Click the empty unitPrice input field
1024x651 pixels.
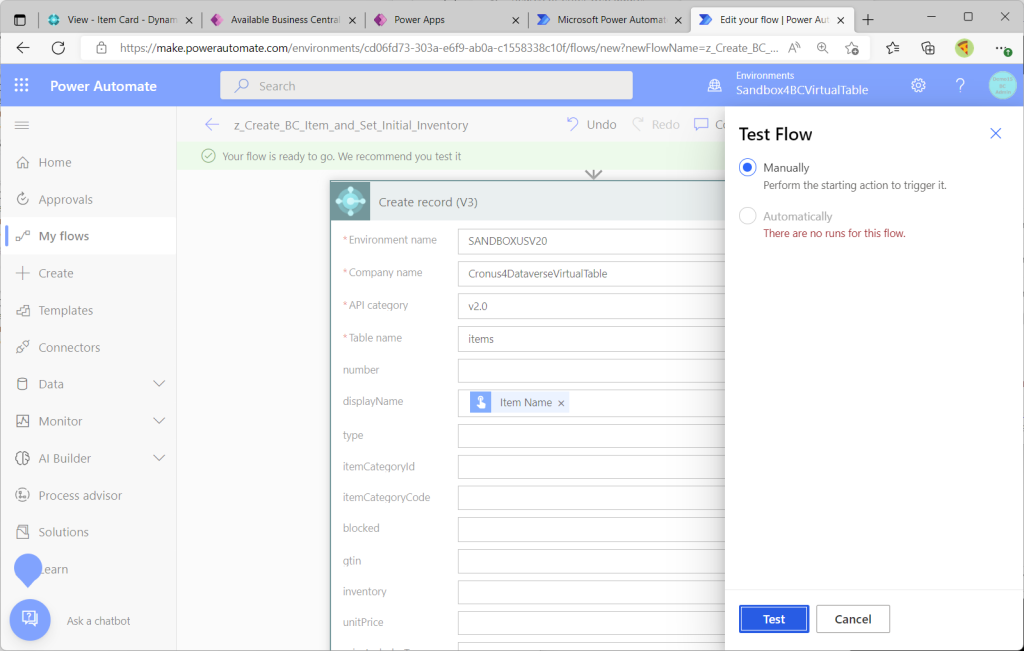(592, 623)
